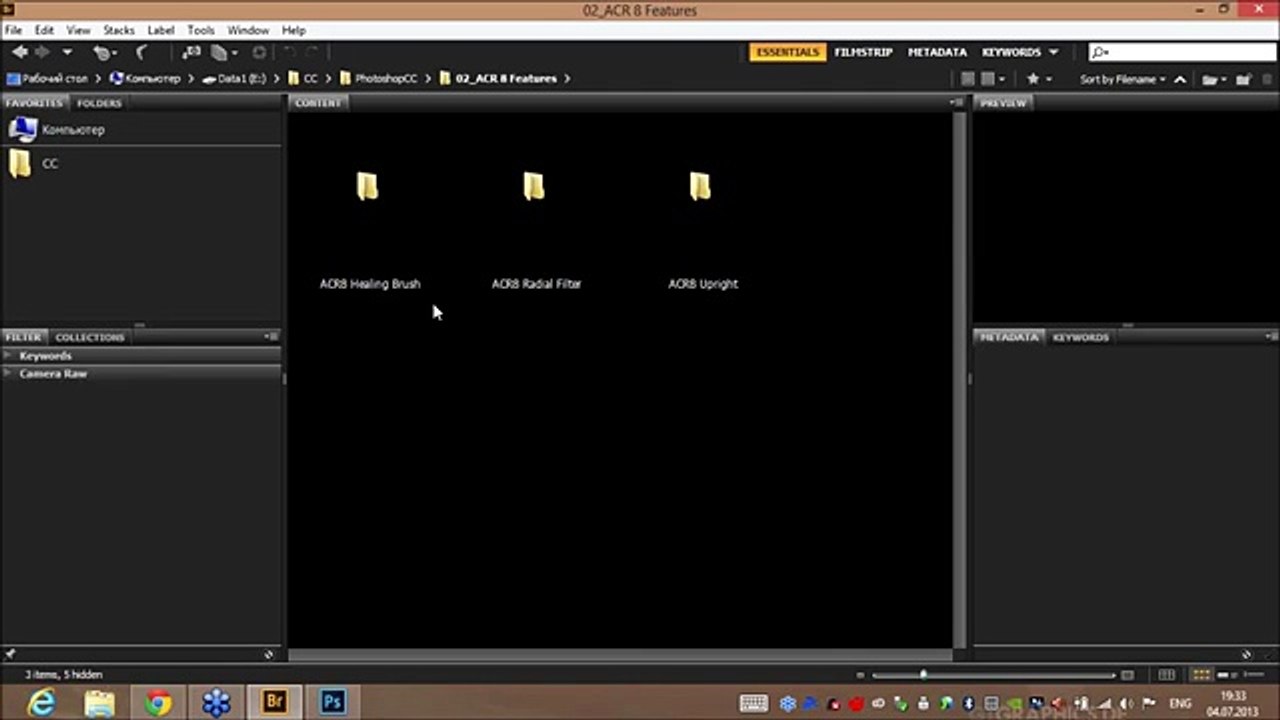Go forward with the right arrow
The image size is (1280, 720).
click(42, 52)
